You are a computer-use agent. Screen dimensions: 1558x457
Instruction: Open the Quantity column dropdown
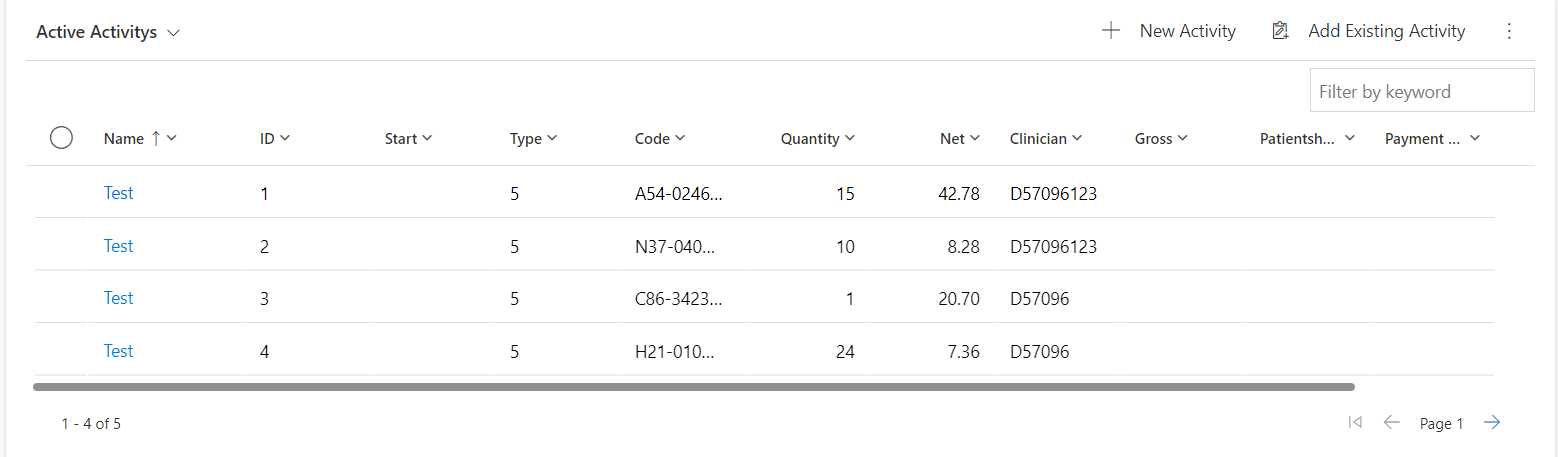click(850, 139)
